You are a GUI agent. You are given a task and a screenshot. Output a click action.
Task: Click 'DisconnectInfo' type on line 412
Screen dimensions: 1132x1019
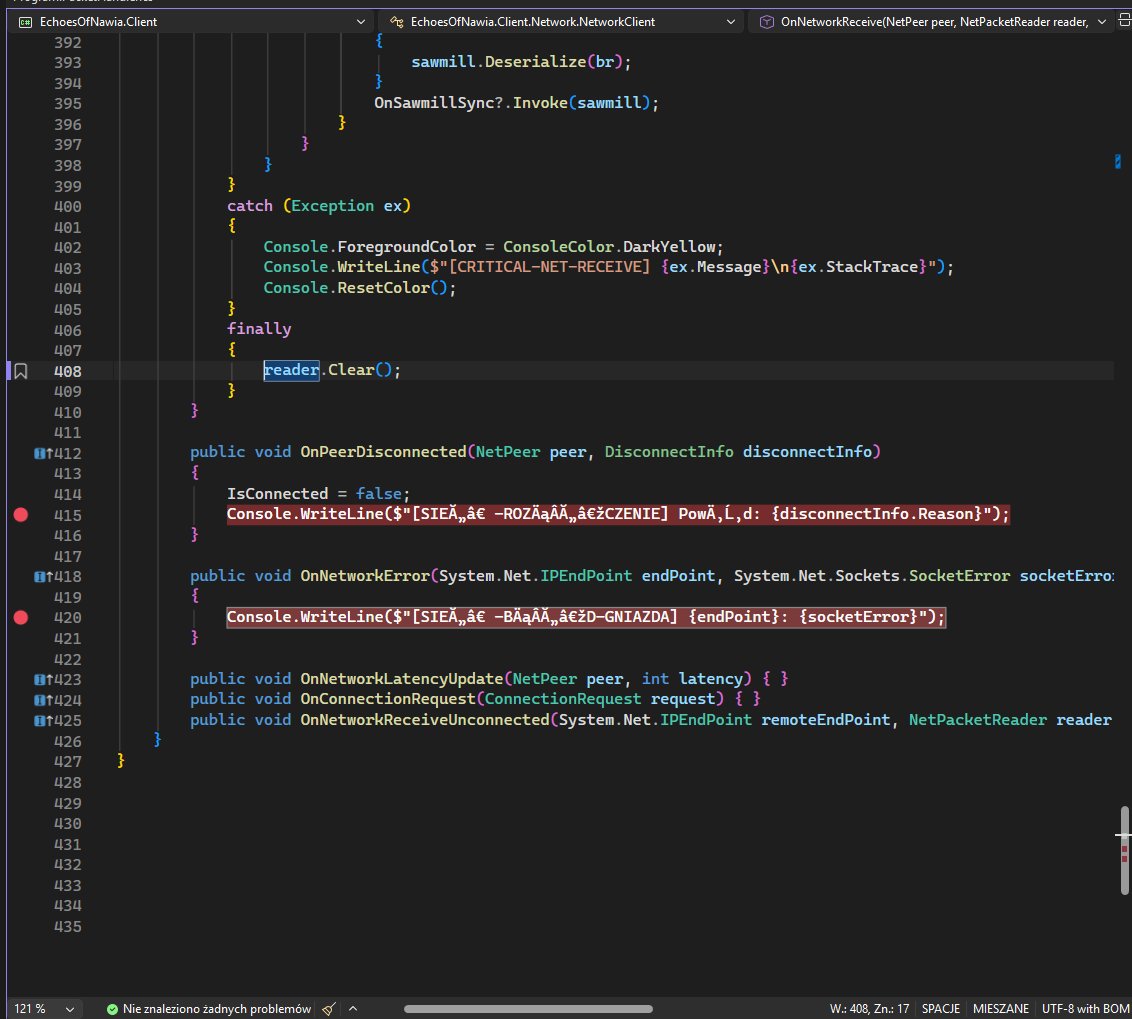(669, 452)
